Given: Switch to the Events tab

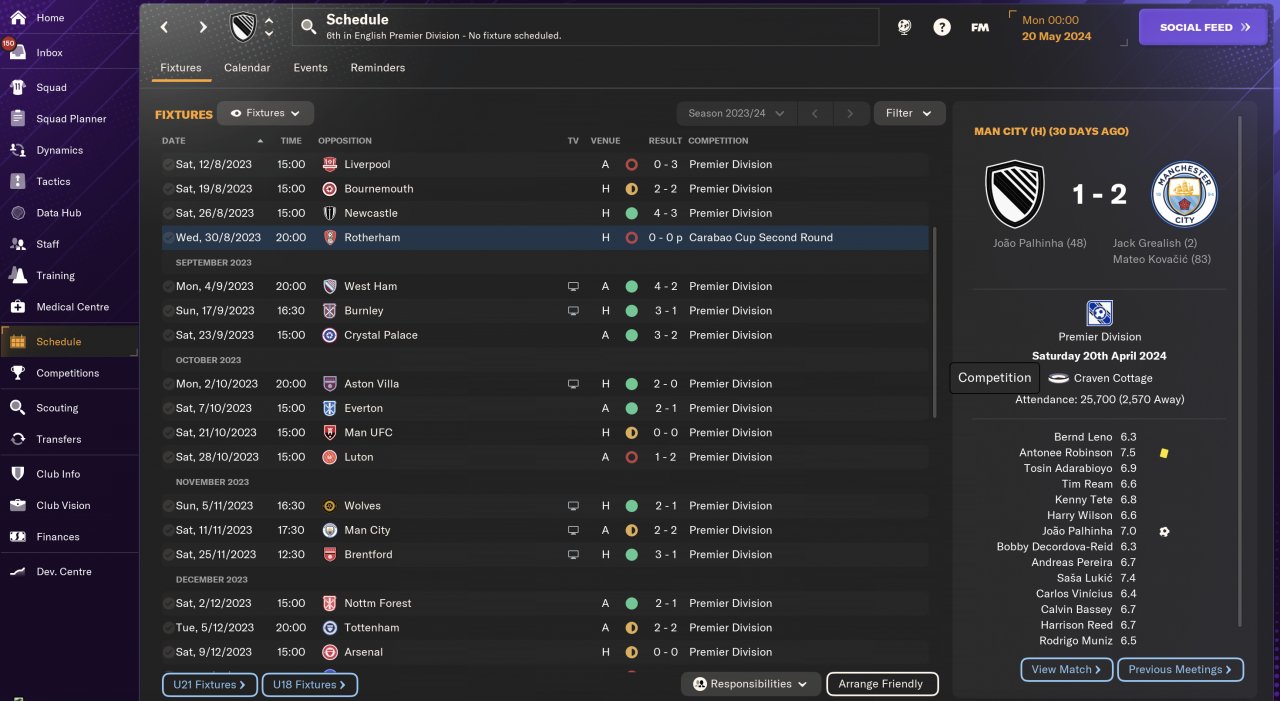Looking at the screenshot, I should (310, 68).
